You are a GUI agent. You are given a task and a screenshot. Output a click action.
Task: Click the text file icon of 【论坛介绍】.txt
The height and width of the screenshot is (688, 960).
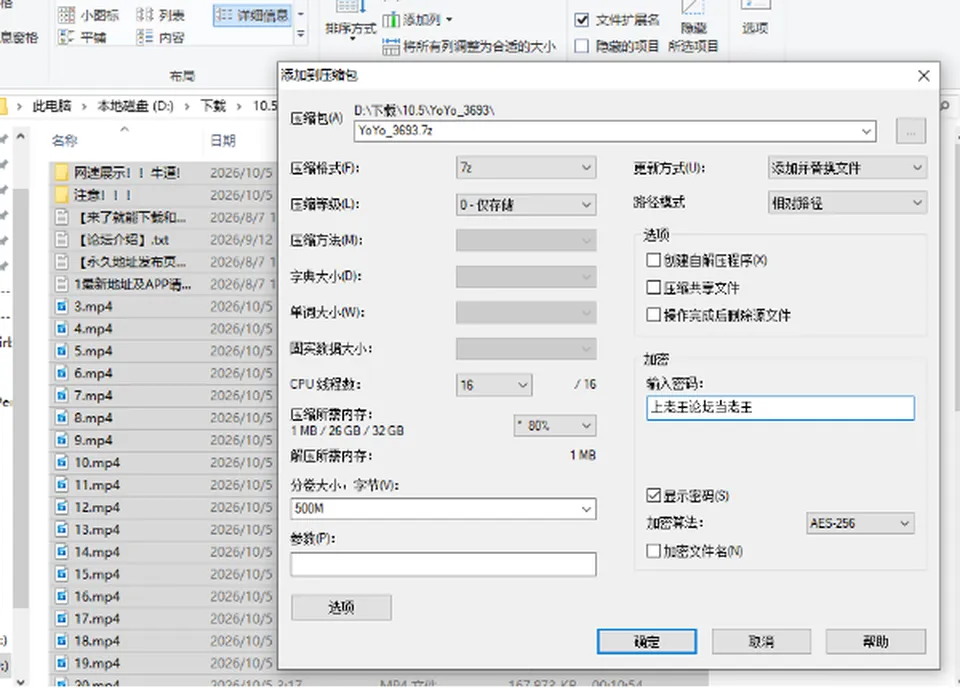point(61,239)
